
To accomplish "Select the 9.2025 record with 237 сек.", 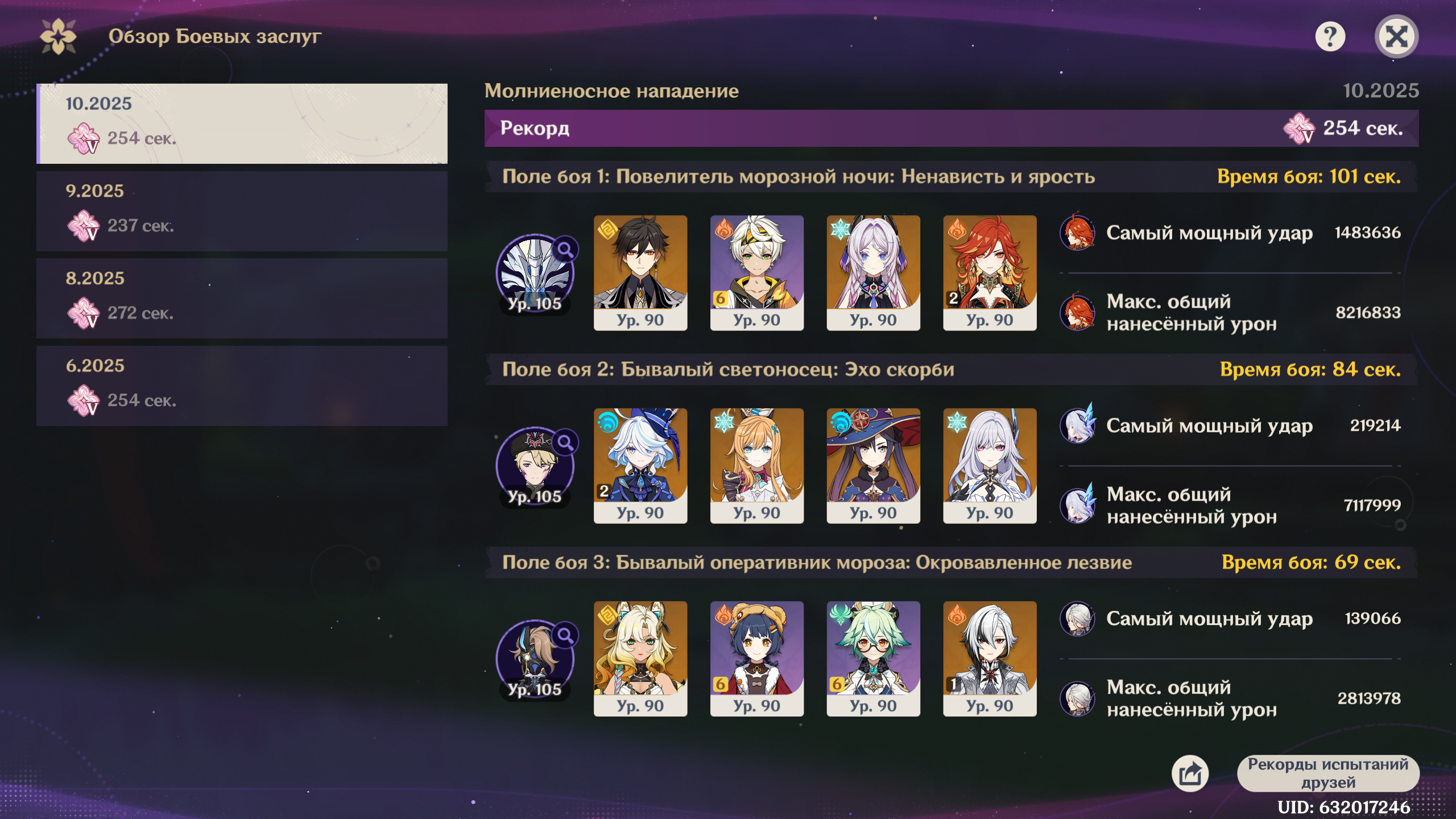I will [x=242, y=211].
